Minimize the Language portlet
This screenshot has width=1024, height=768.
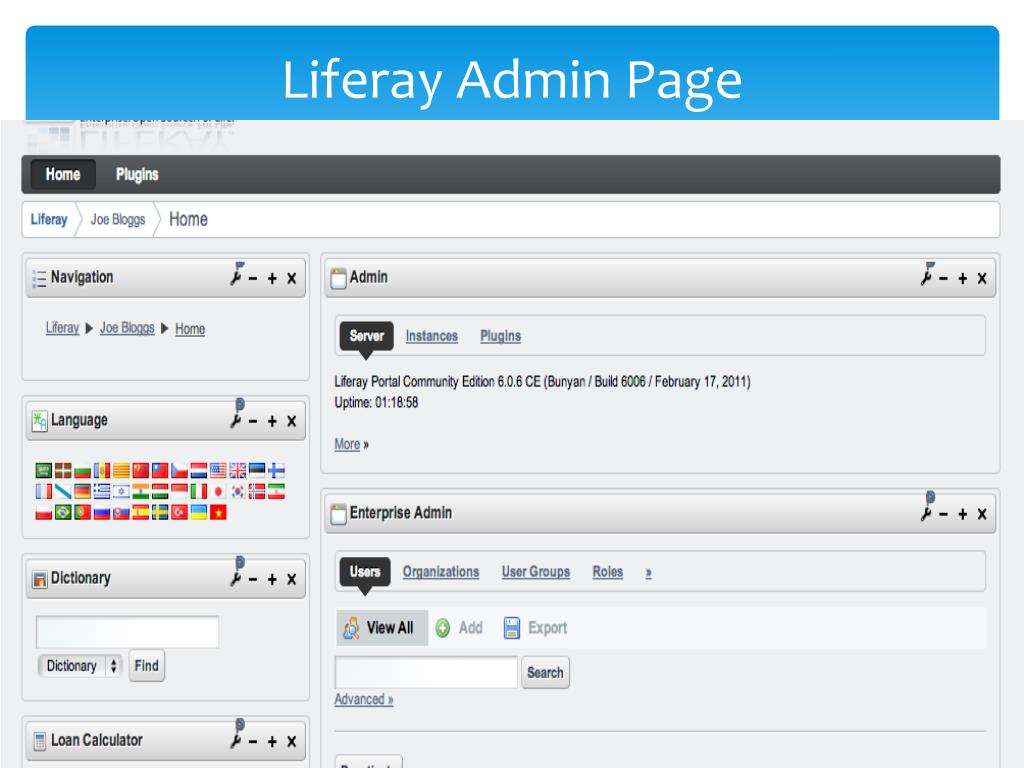(x=253, y=422)
